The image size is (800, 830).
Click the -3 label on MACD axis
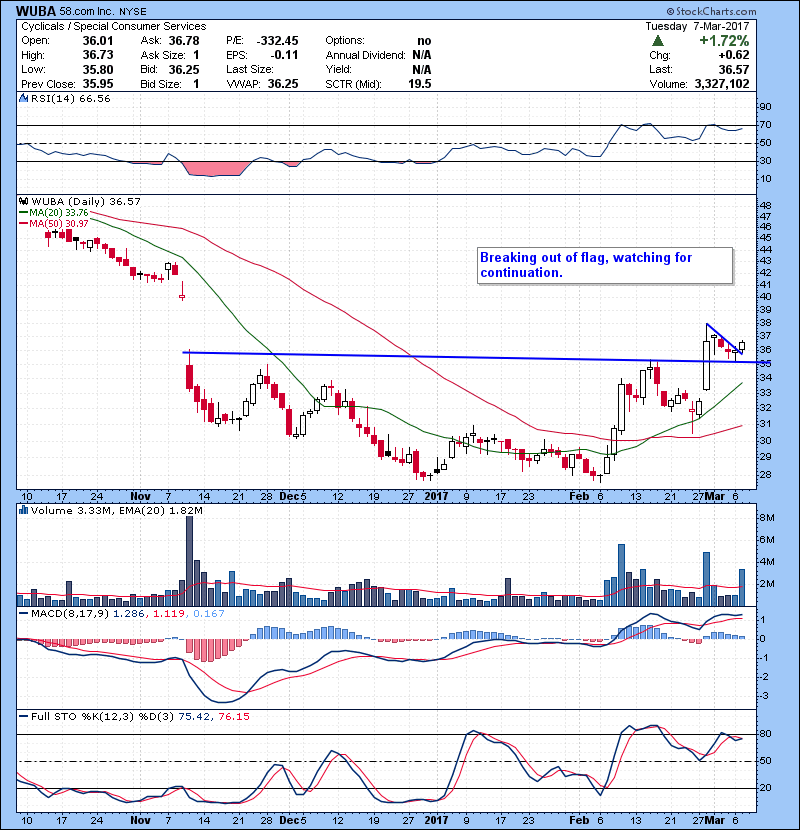[763, 696]
